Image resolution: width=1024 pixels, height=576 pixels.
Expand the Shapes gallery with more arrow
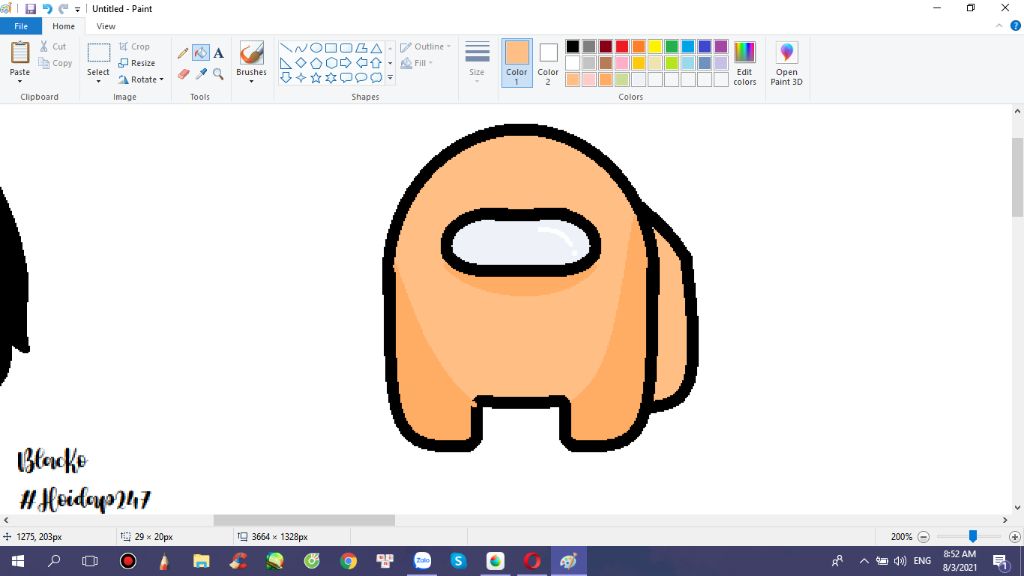point(391,78)
